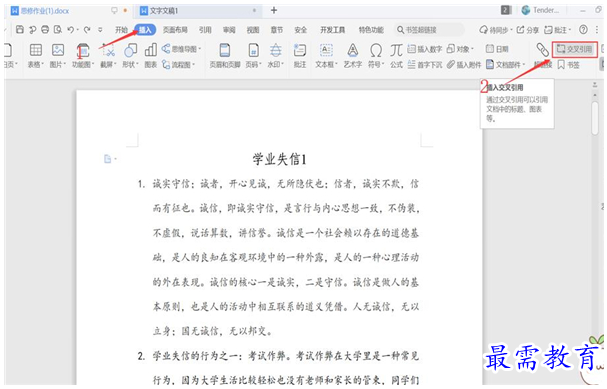The image size is (607, 389).
Task: Open the 艺术字 word art gallery
Action: 353,56
